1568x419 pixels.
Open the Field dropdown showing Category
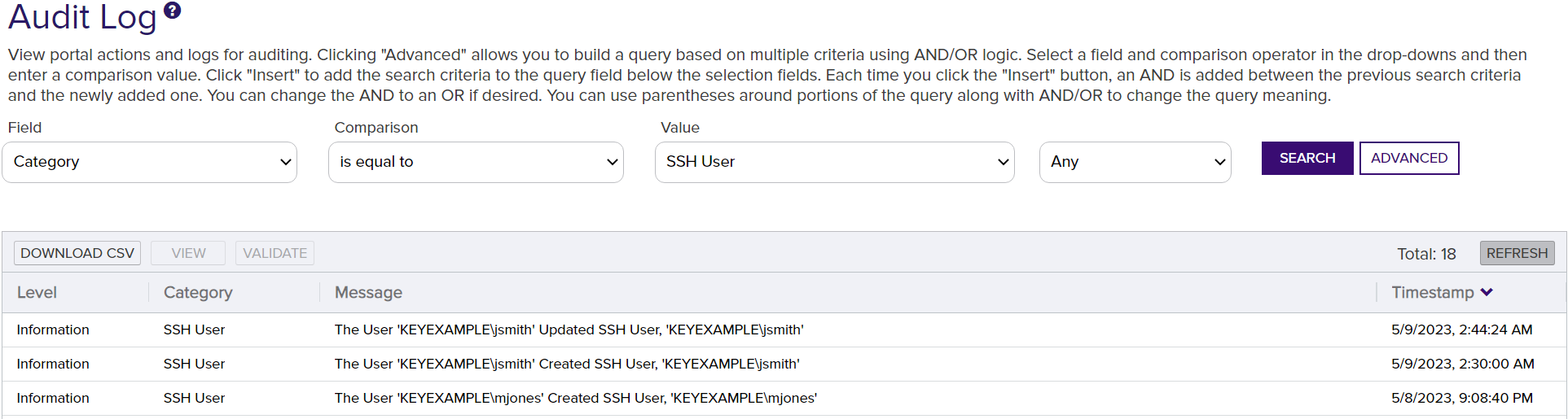coord(150,162)
